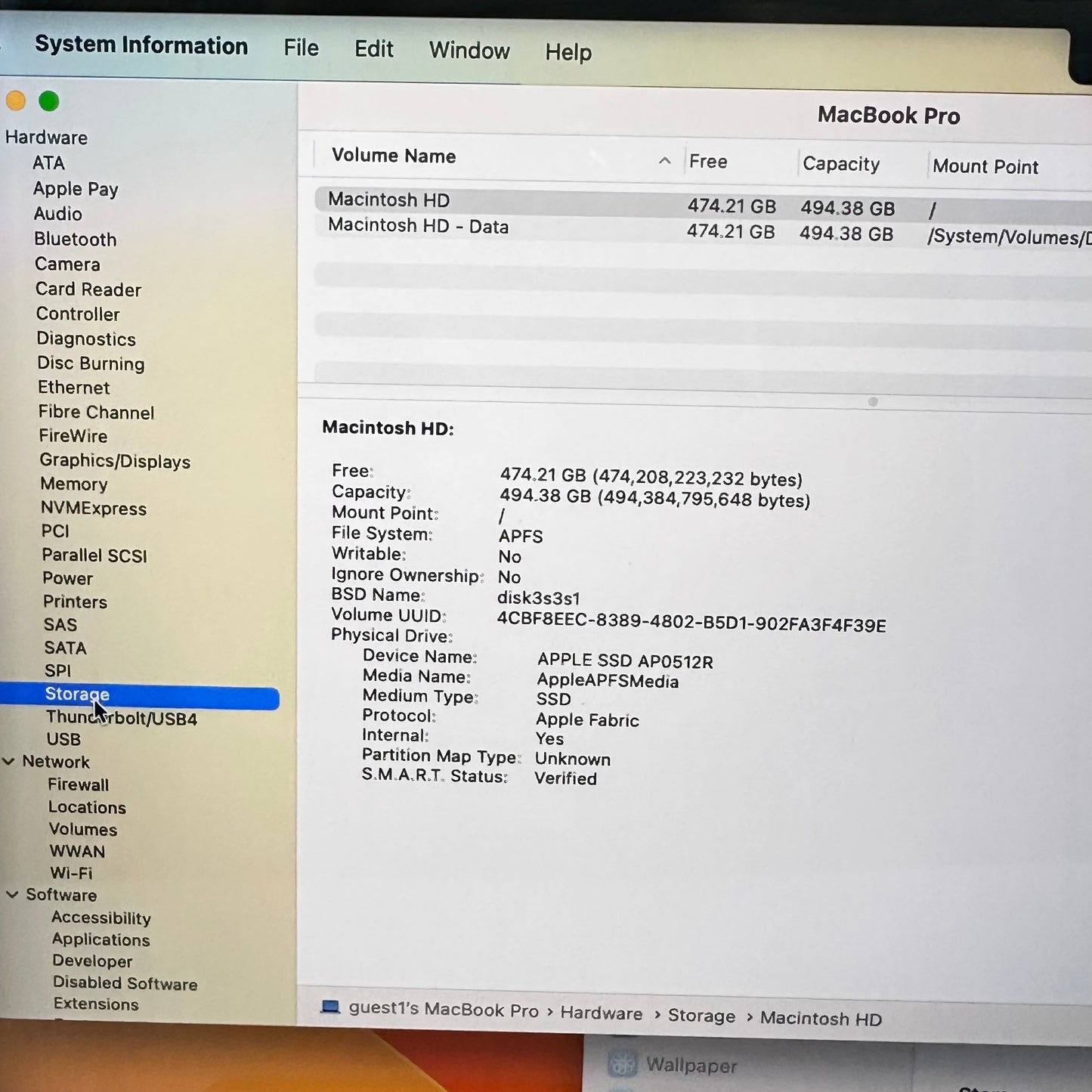Viewport: 1092px width, 1092px height.
Task: Select Printers in the sidebar
Action: pos(75,602)
